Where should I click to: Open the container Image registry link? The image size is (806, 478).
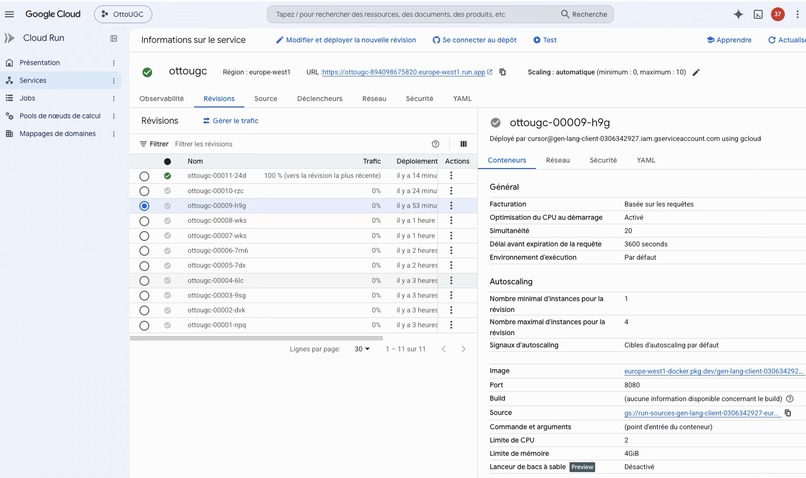pos(713,371)
